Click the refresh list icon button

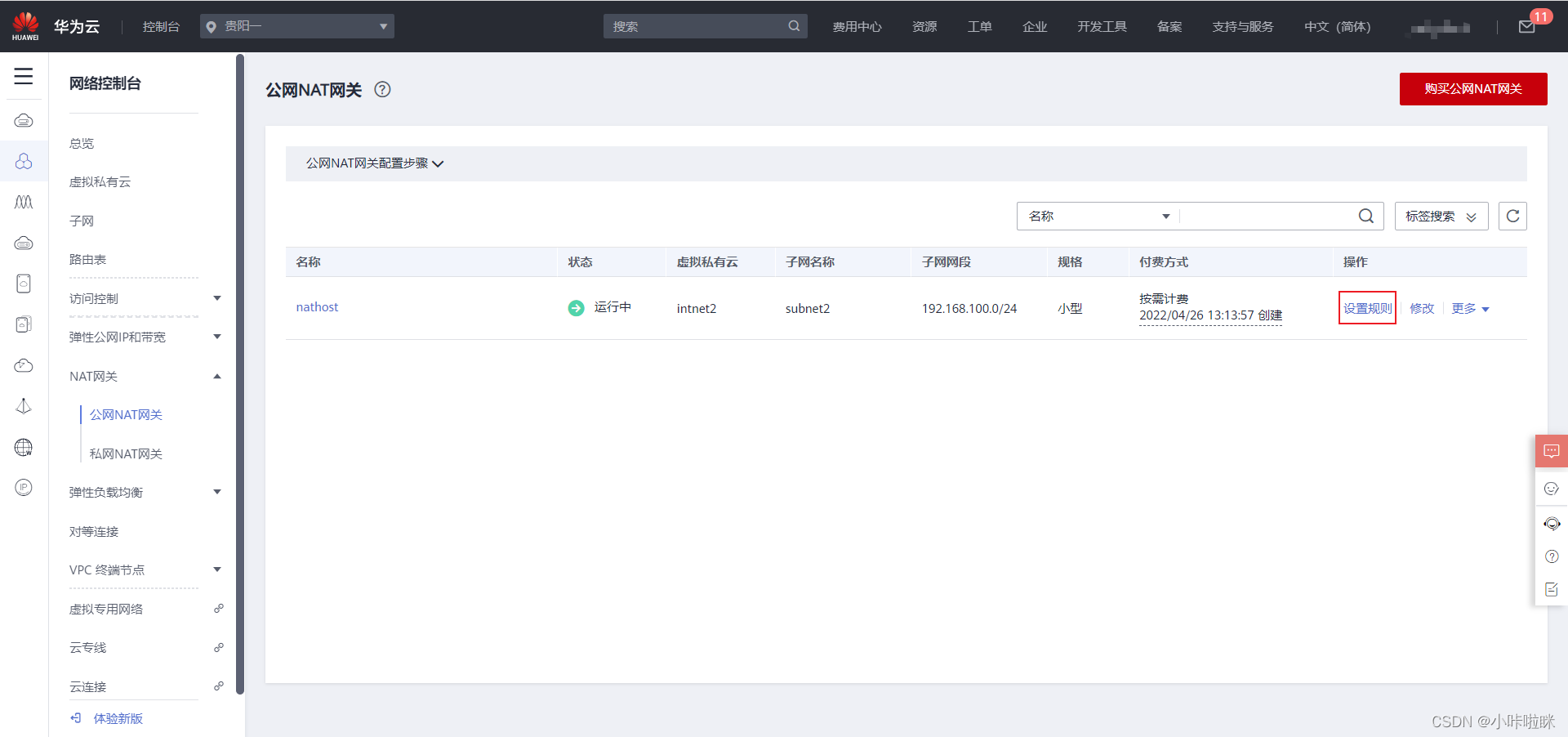point(1512,217)
